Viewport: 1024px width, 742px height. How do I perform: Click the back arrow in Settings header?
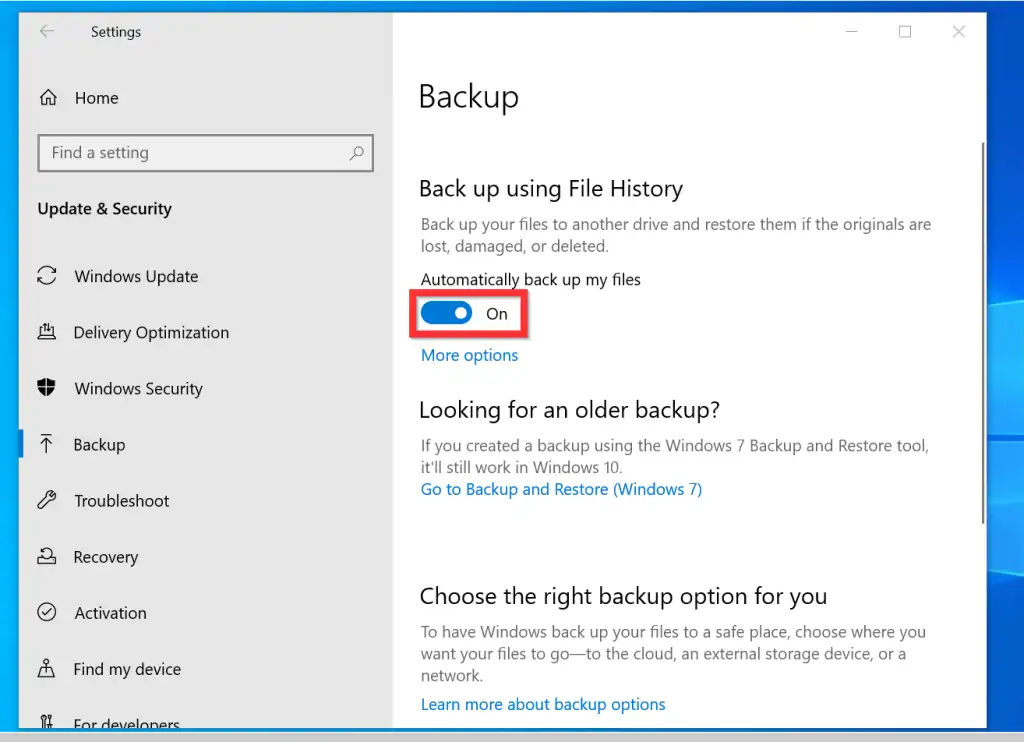click(46, 32)
